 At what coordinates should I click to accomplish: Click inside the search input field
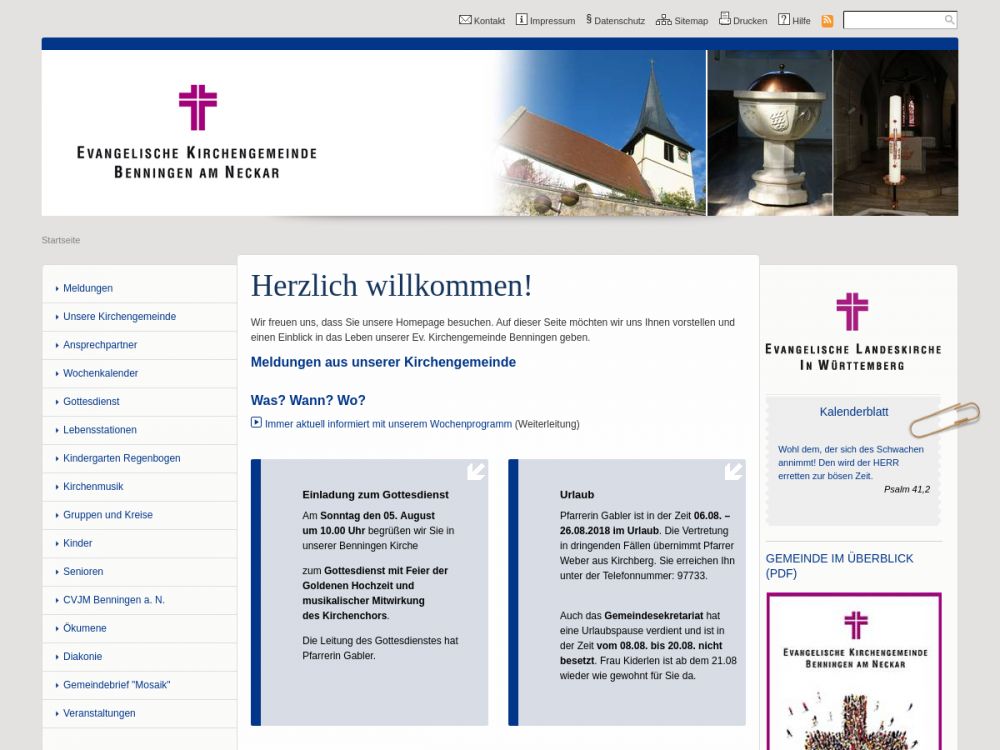tap(892, 20)
